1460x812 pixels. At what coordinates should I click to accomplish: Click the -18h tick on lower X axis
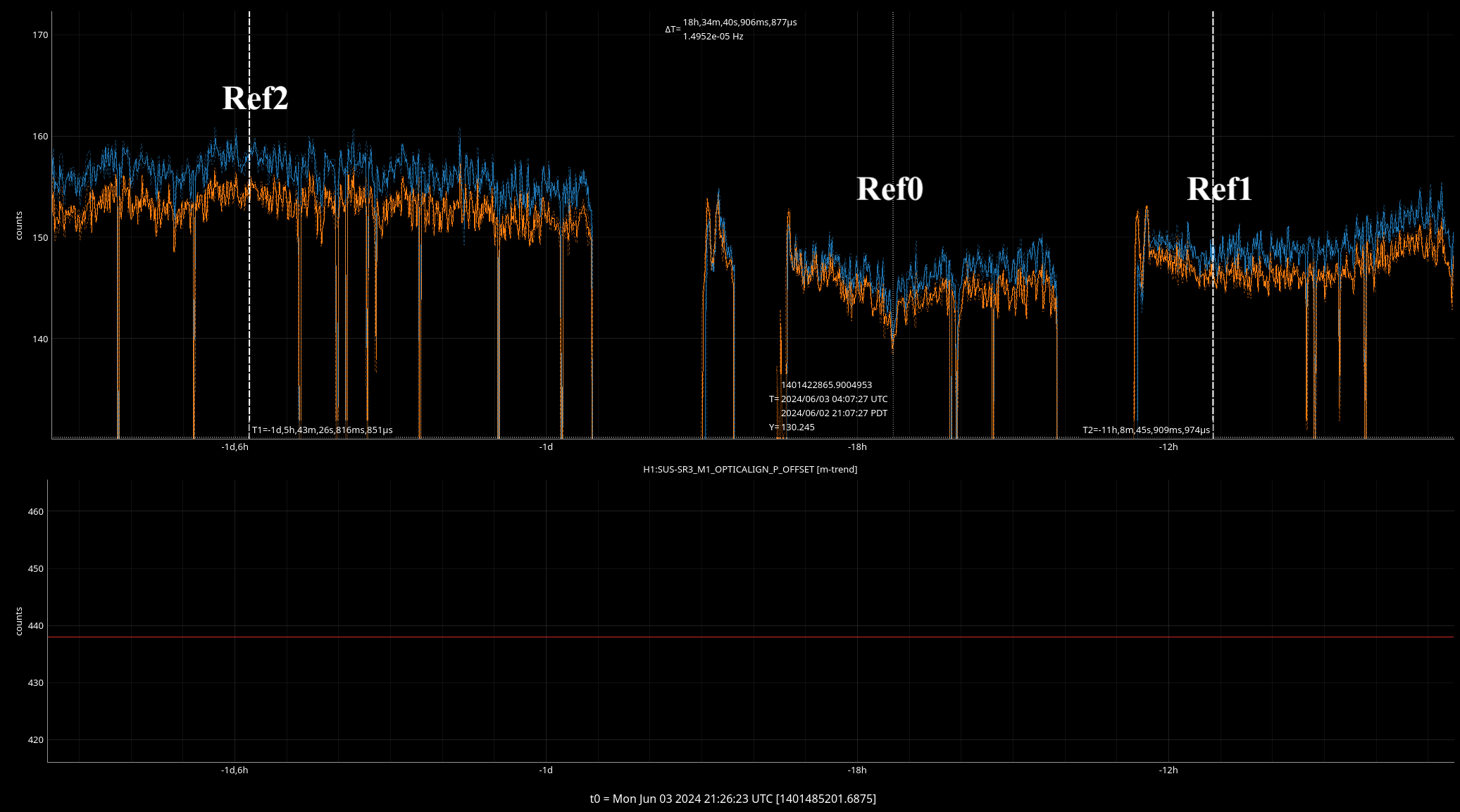857,770
